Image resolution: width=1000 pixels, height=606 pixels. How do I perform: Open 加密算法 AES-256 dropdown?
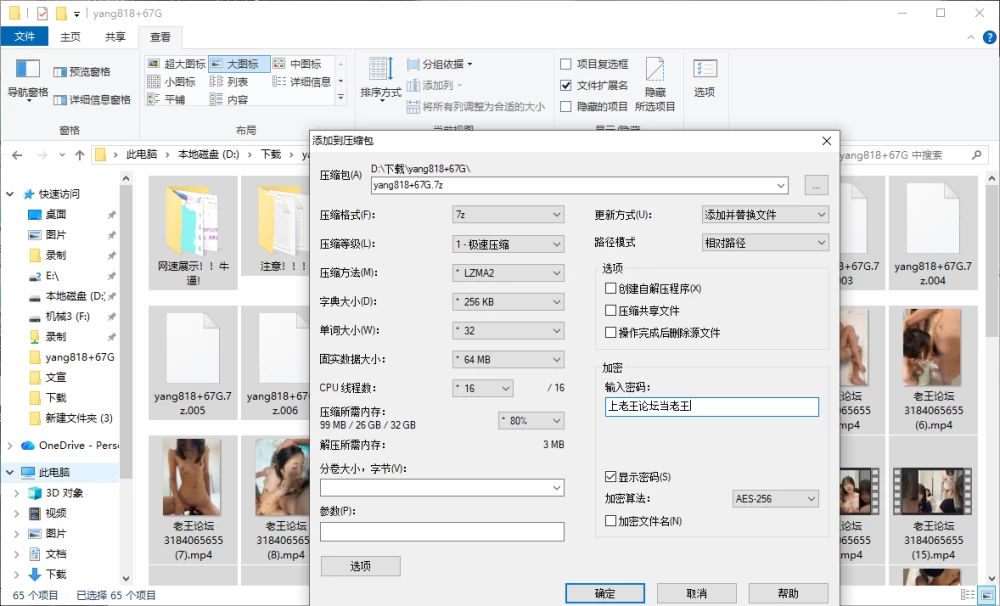click(776, 499)
